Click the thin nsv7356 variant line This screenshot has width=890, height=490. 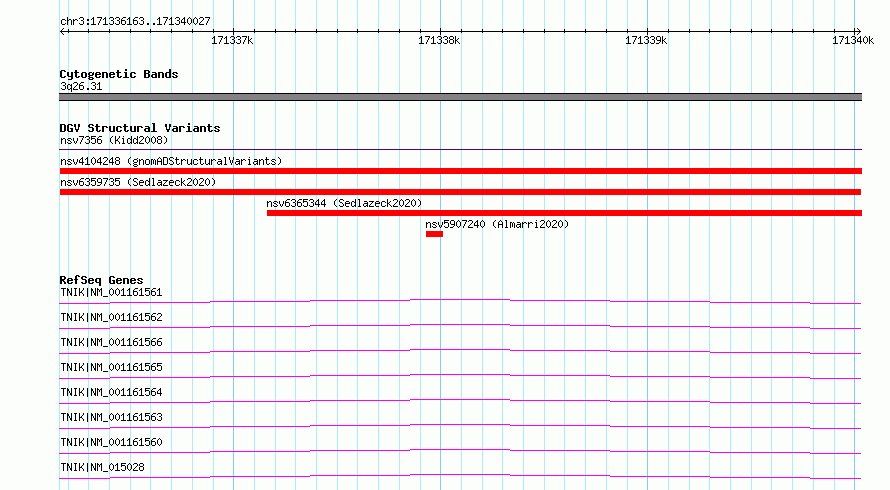tap(460, 150)
